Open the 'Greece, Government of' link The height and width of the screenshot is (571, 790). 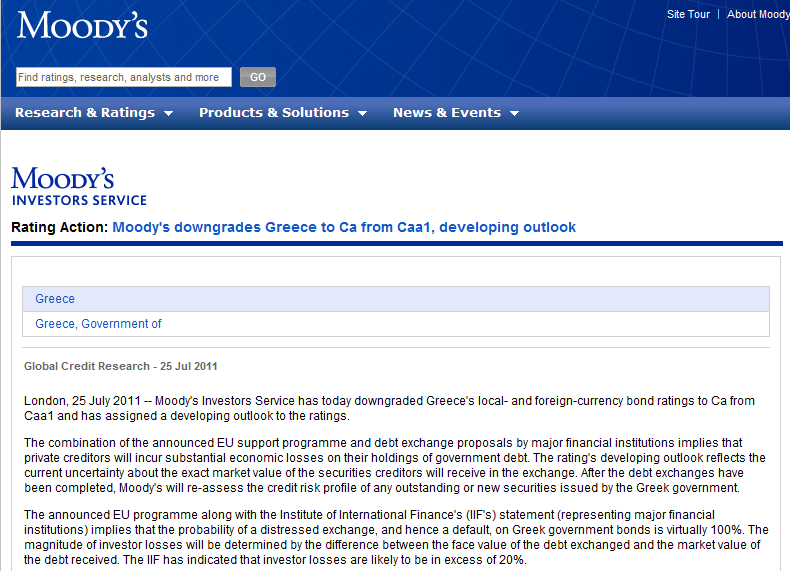(x=98, y=324)
